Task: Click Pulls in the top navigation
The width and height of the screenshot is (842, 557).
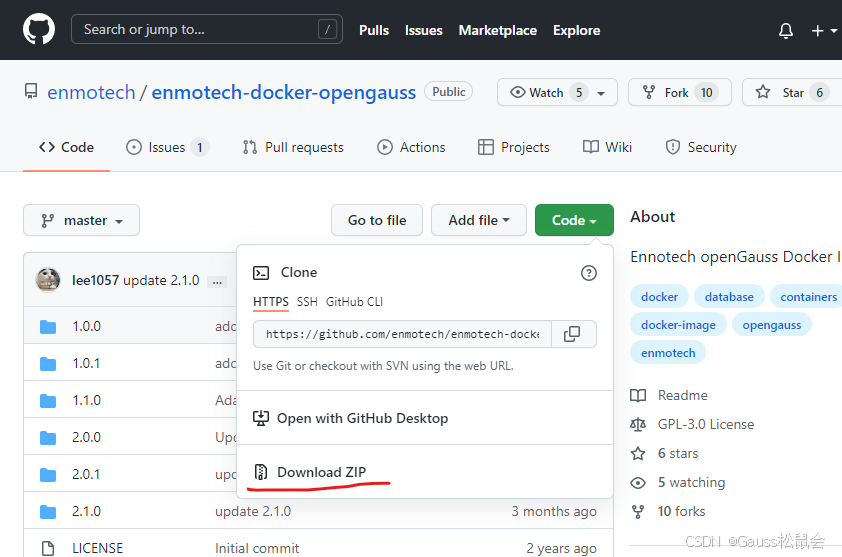Action: [x=374, y=31]
